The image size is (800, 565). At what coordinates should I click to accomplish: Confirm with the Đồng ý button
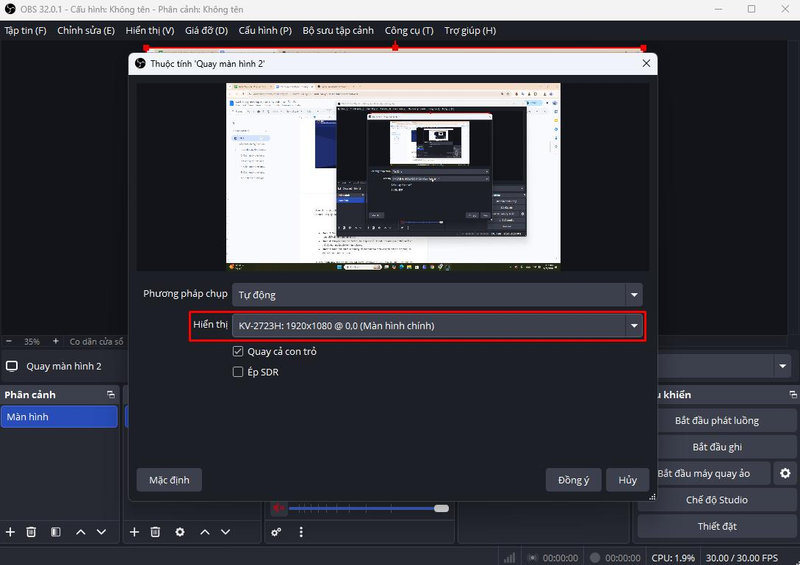coord(573,480)
